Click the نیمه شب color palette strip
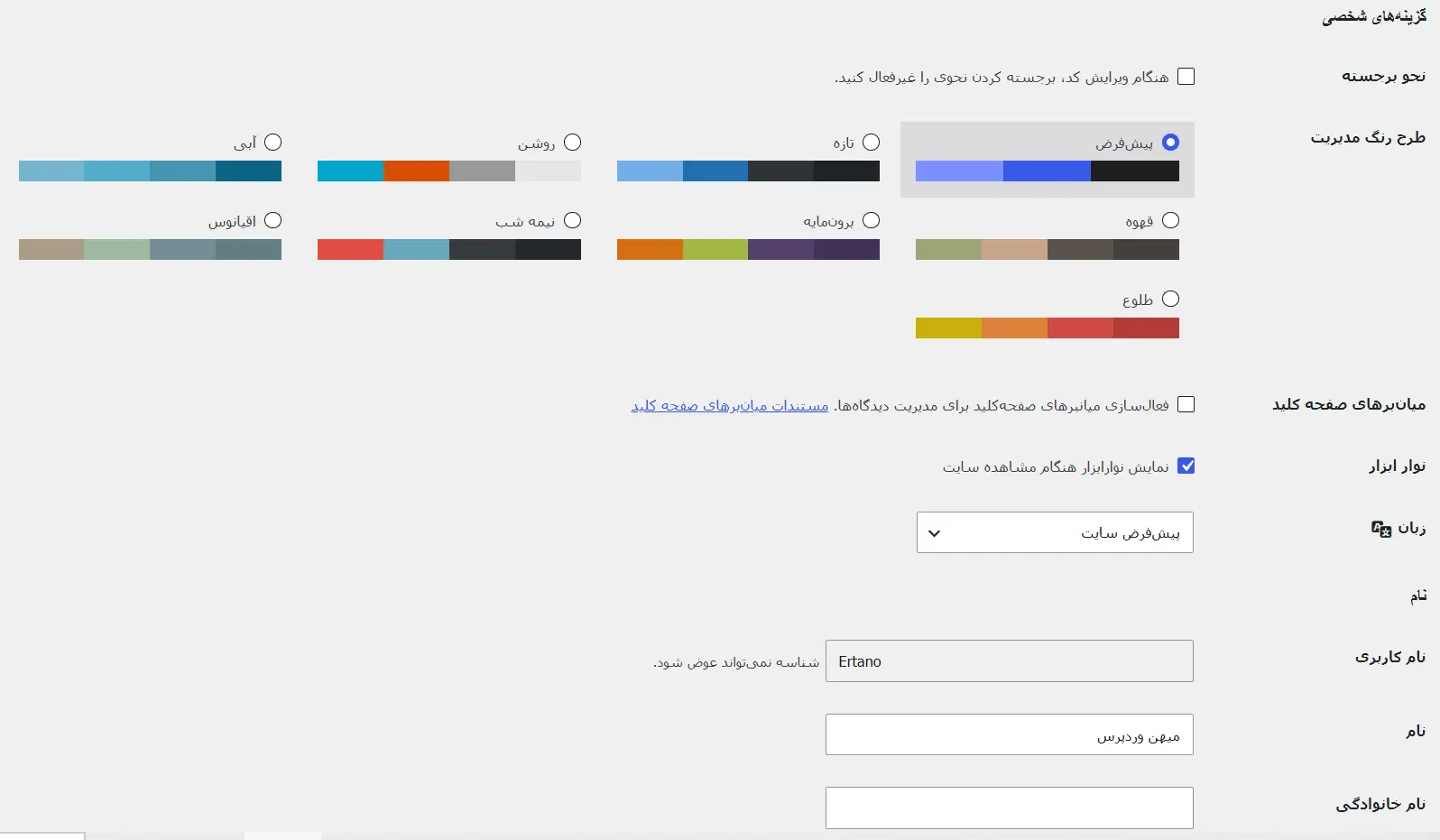Screen dimensions: 1440x840 click(449, 250)
